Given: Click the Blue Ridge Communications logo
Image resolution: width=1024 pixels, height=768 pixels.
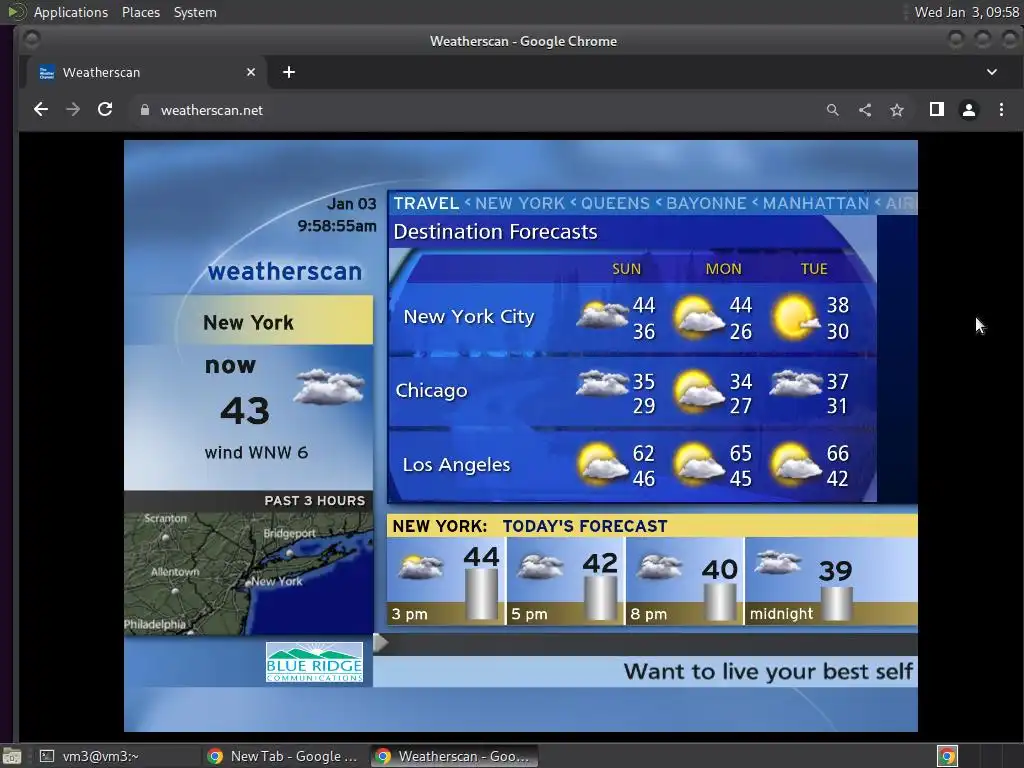Looking at the screenshot, I should tap(314, 662).
